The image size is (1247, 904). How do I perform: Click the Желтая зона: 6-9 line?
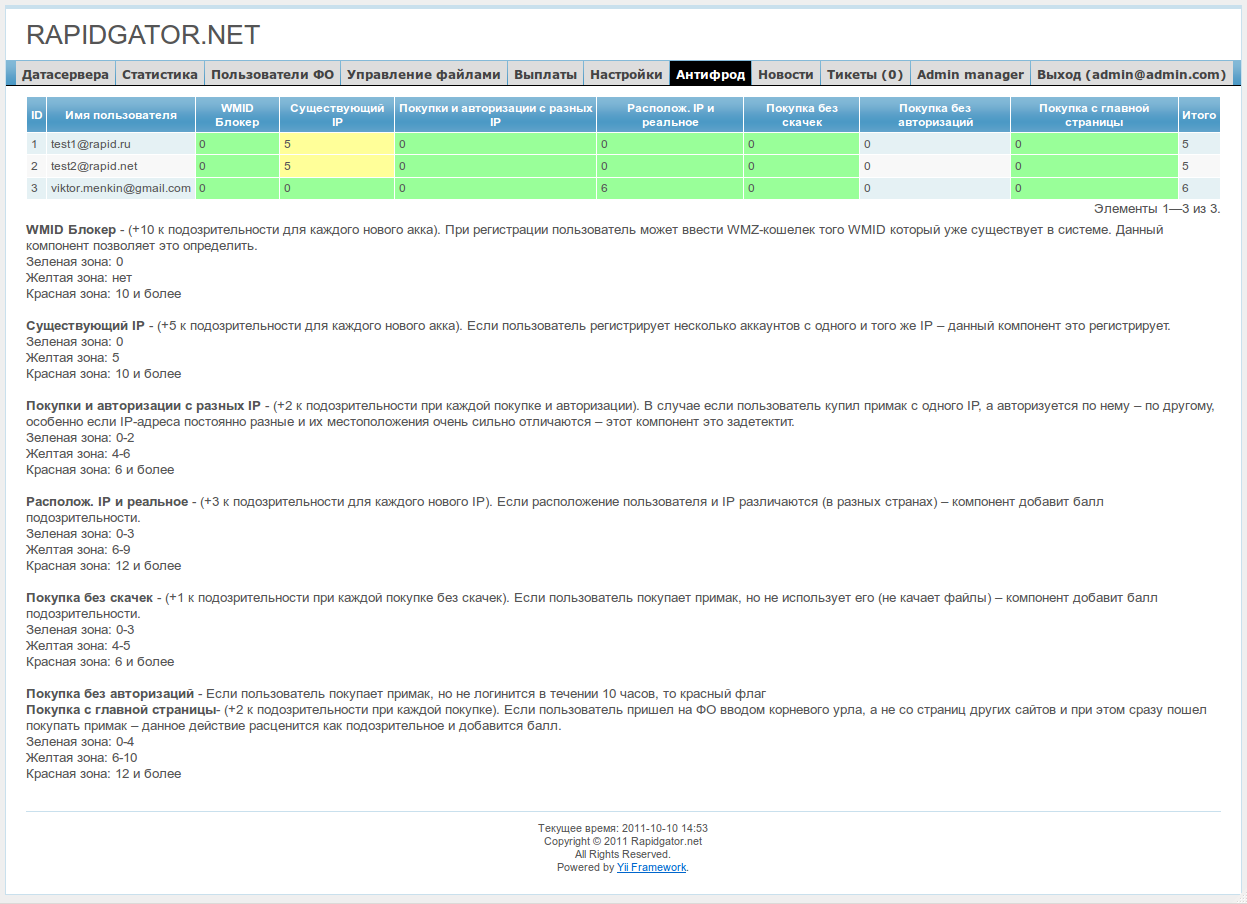tap(78, 550)
